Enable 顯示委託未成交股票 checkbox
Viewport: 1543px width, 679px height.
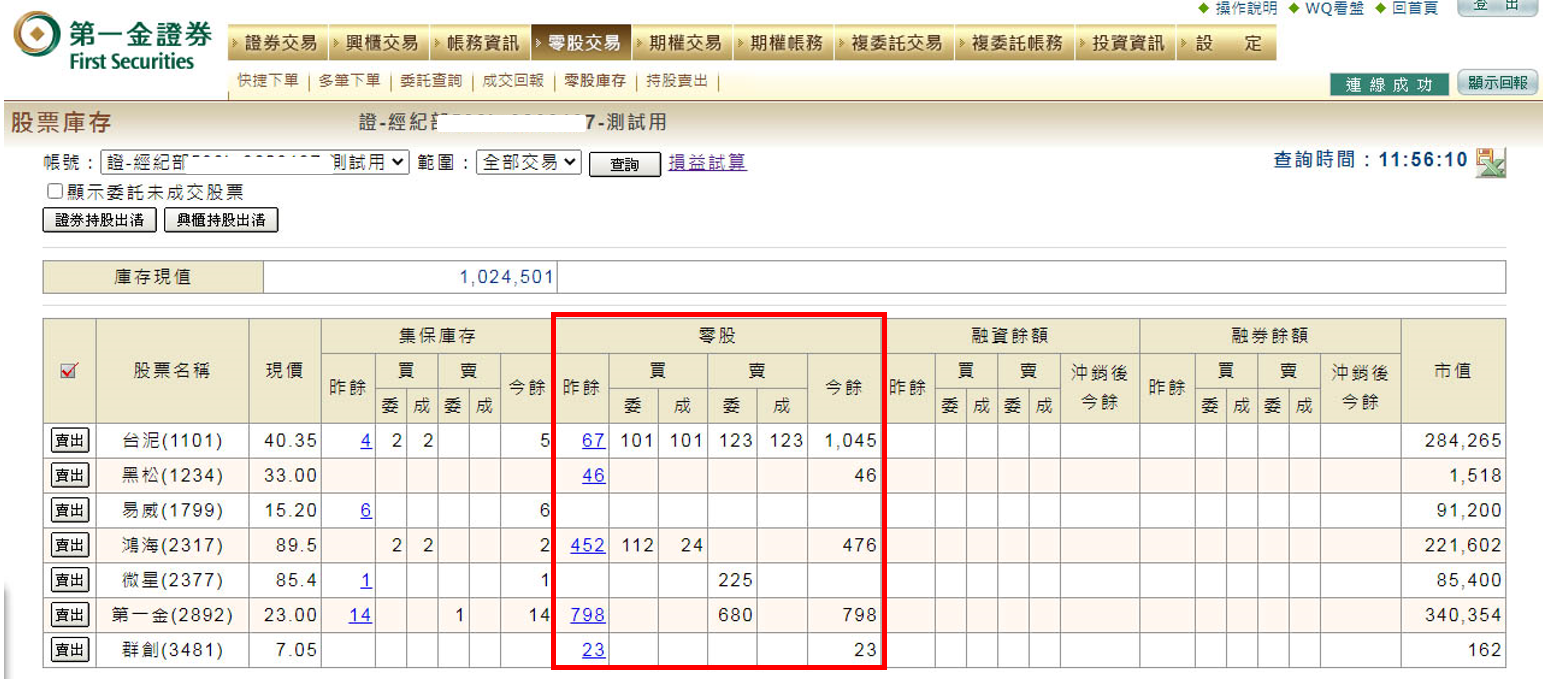[54, 192]
